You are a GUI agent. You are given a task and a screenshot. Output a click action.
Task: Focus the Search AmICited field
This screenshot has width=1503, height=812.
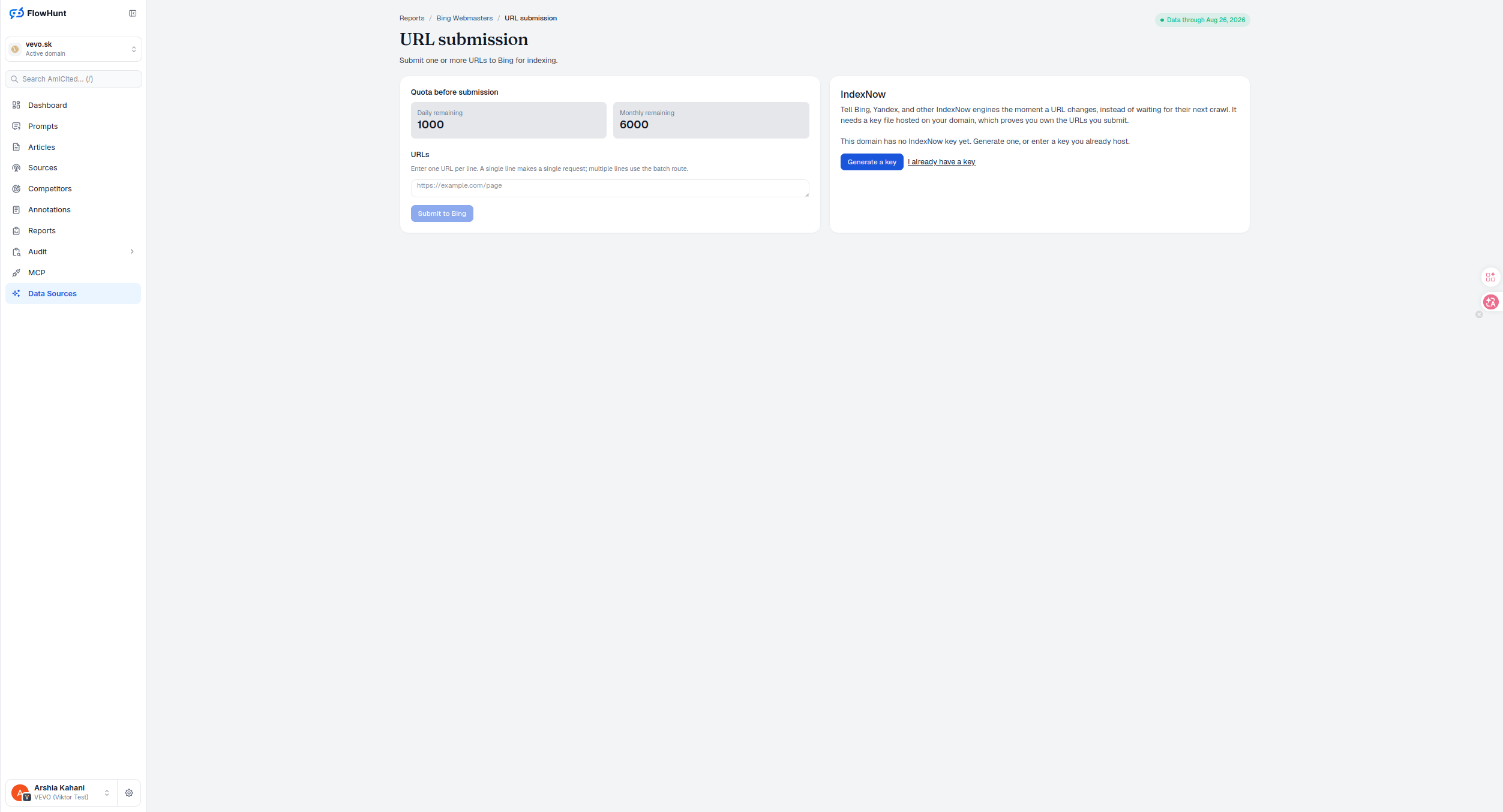tap(73, 79)
